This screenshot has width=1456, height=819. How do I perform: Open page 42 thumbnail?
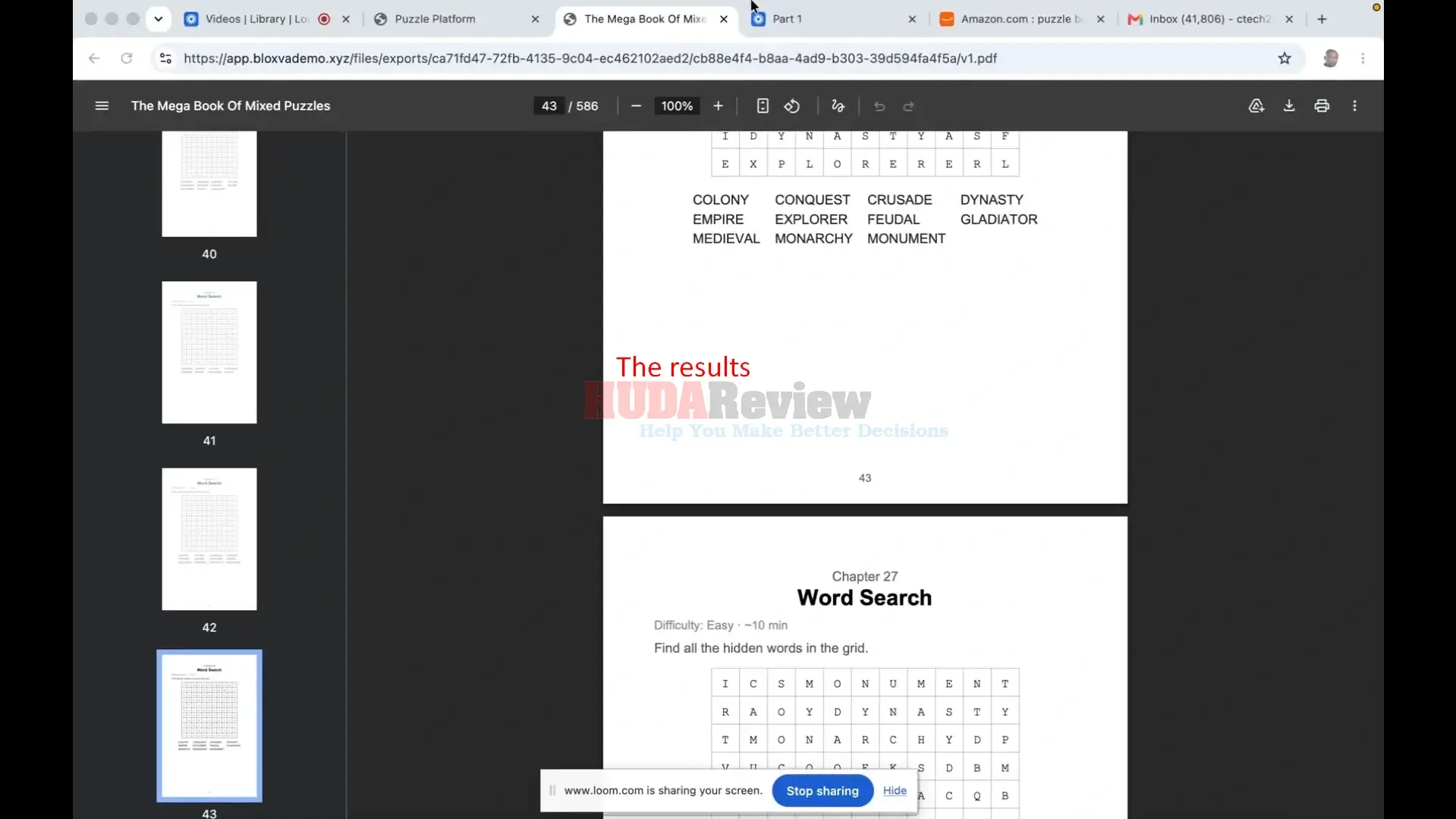coord(209,539)
